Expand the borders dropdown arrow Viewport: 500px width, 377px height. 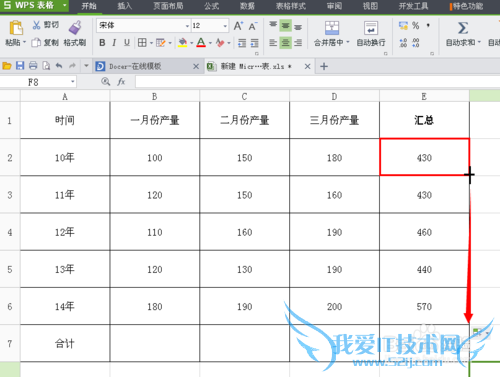151,43
